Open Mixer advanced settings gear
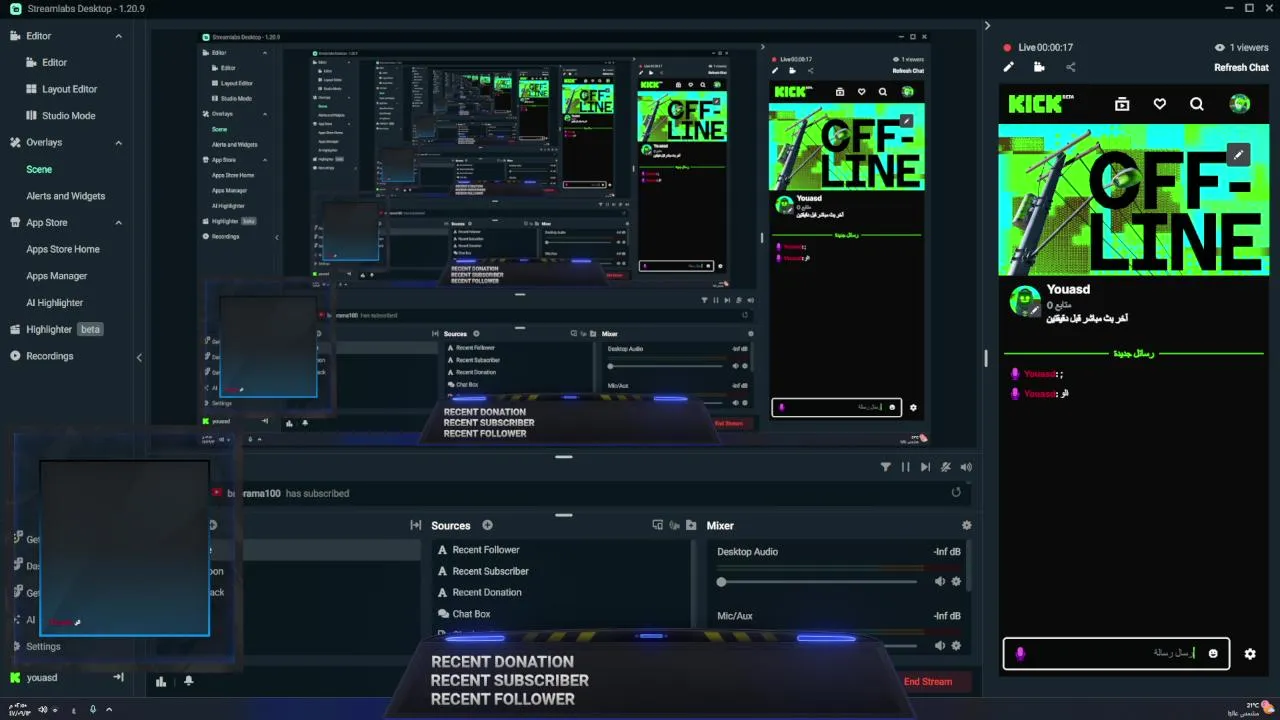The image size is (1280, 720). tap(966, 525)
